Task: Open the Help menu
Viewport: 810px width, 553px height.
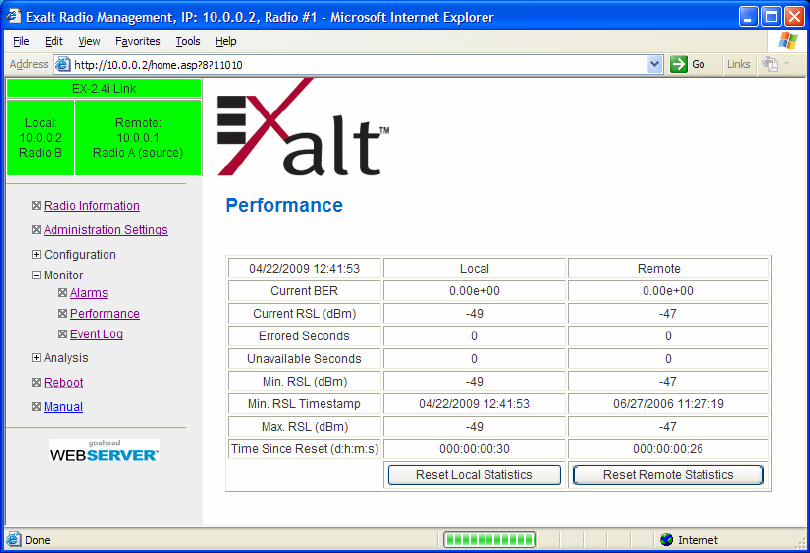Action: pos(226,41)
